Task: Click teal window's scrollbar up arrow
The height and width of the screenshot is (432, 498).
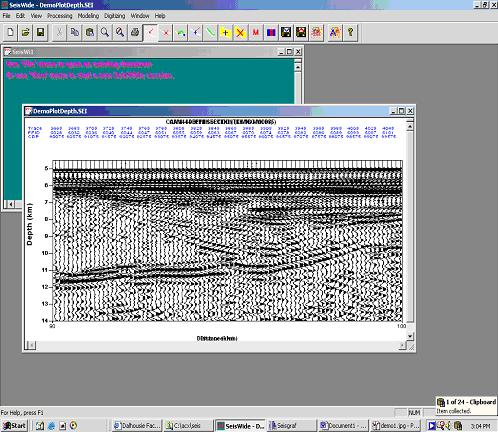Action: click(x=298, y=67)
